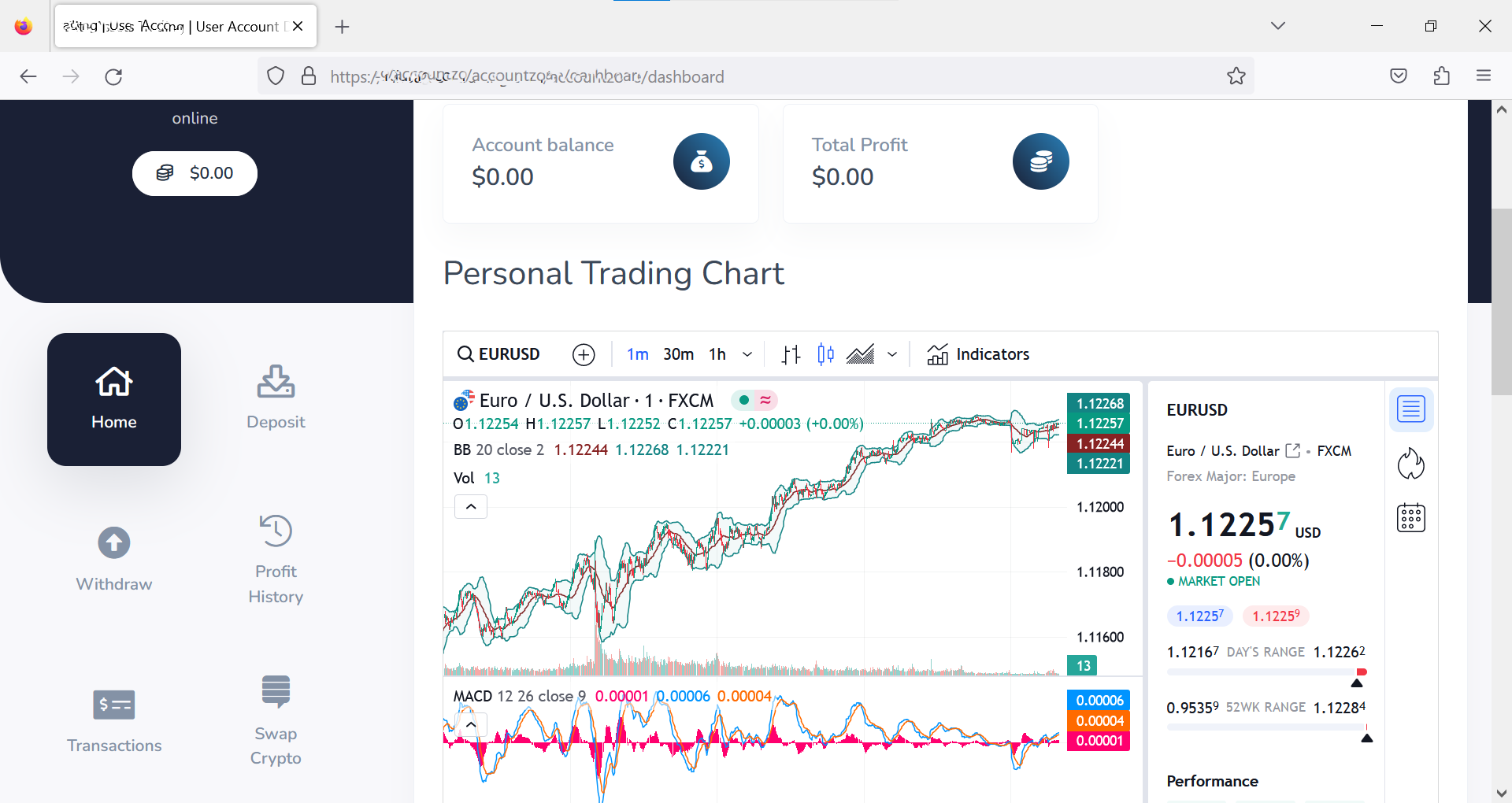Collapse the indicator legend chevron
Viewport: 1512px width, 803px height.
[471, 507]
